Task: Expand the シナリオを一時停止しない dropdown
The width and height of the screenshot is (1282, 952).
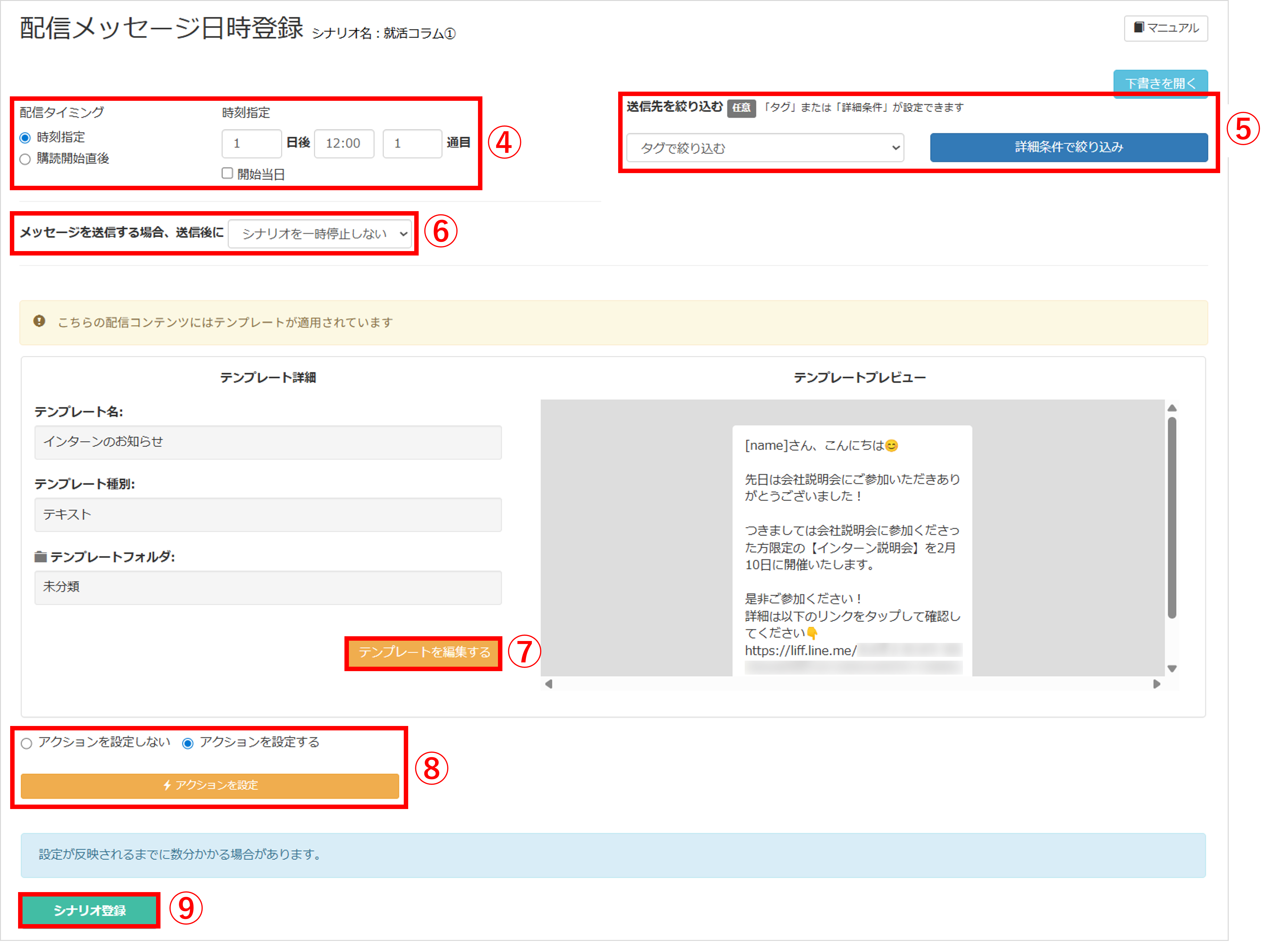Action: tap(320, 233)
